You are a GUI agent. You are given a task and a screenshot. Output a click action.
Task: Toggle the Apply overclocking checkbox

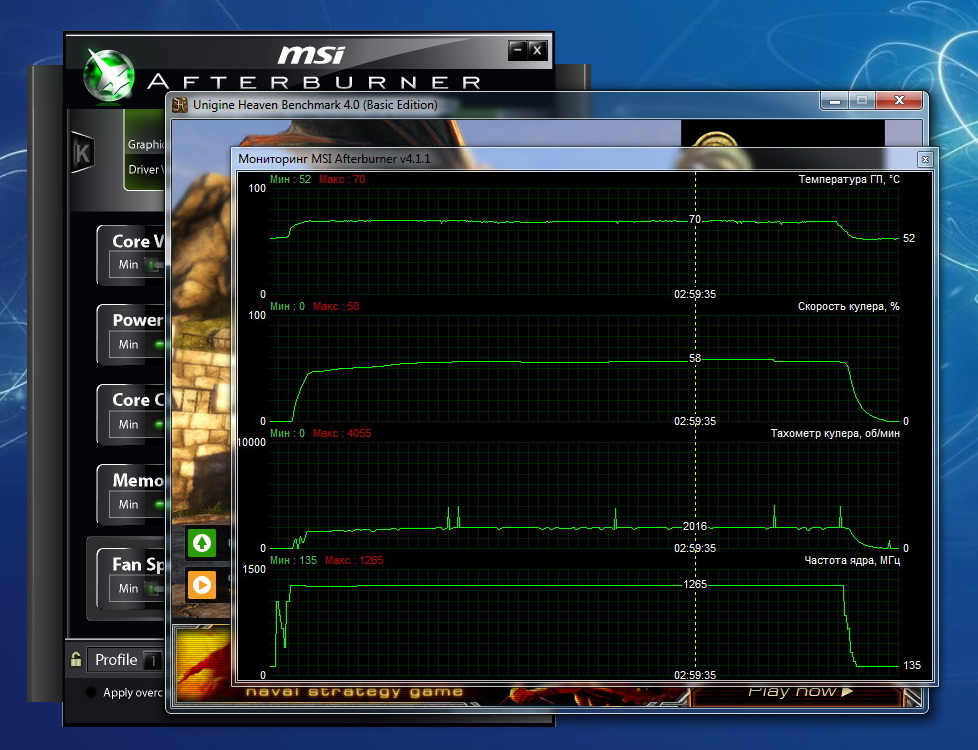[91, 692]
